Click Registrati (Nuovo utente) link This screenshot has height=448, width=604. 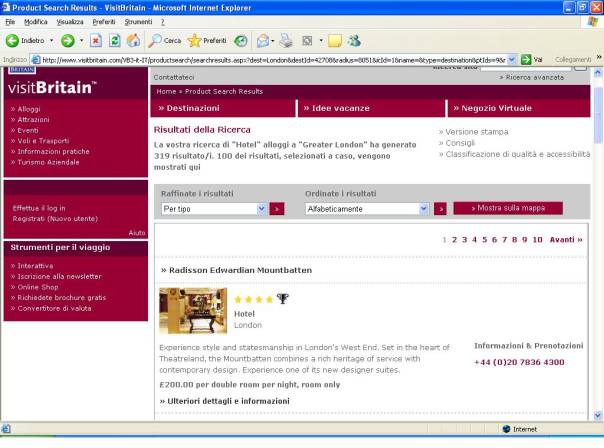pyautogui.click(x=55, y=218)
